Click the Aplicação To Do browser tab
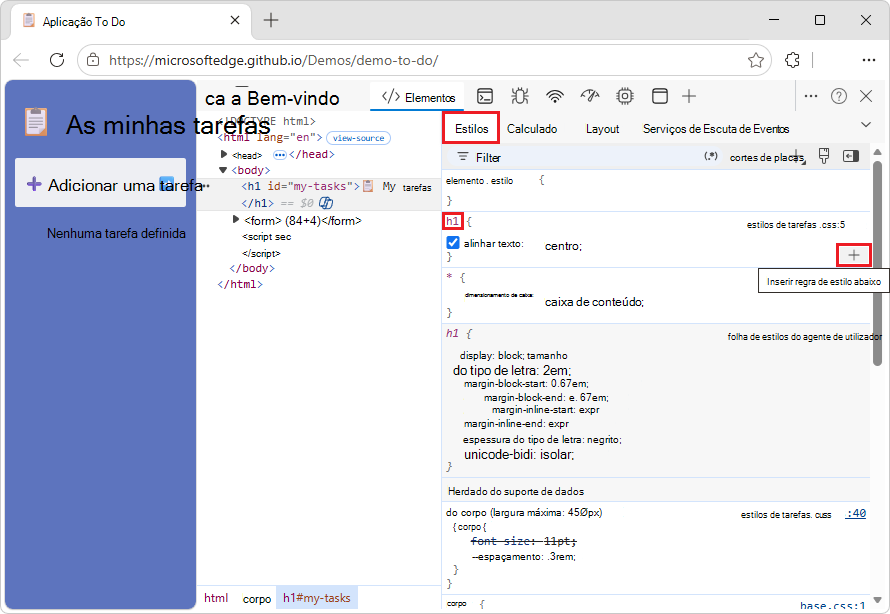This screenshot has height=614, width=890. (131, 22)
